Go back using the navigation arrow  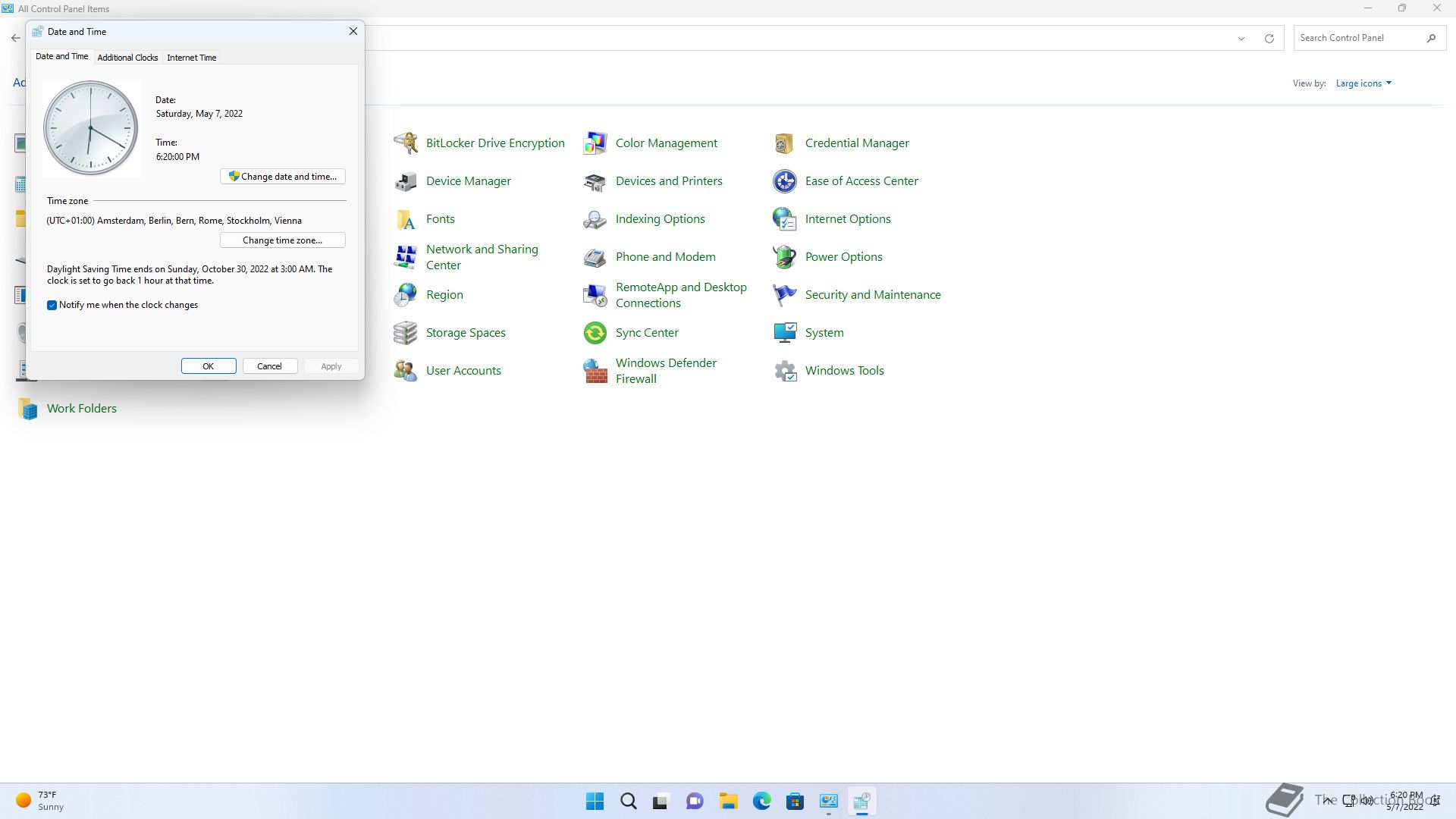point(15,38)
